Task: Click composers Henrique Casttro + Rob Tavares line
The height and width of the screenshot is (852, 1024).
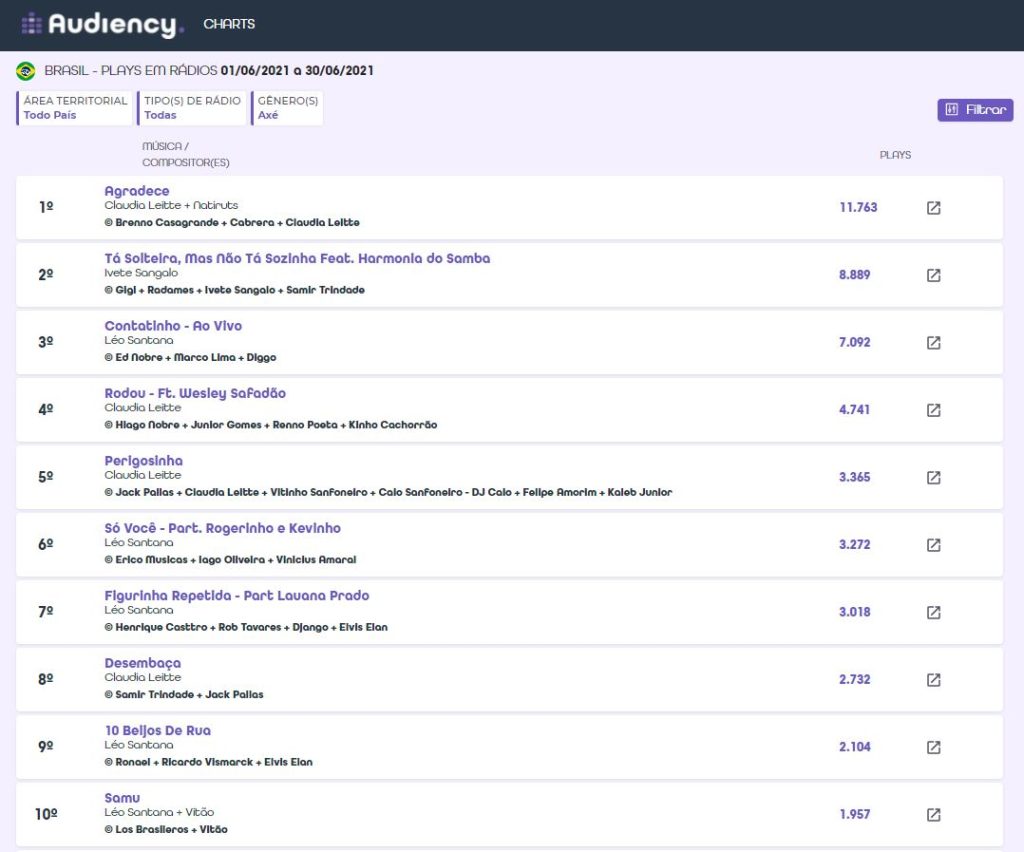Action: tap(246, 627)
